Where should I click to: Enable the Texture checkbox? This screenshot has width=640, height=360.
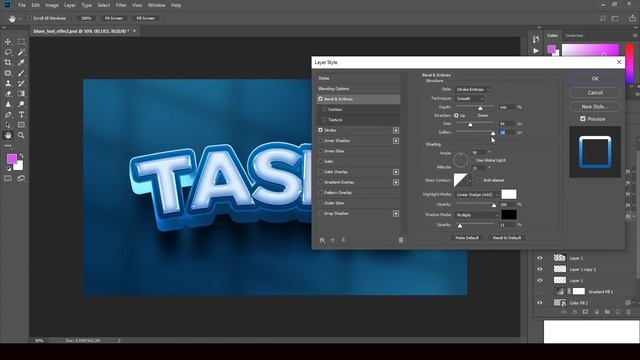[x=324, y=120]
